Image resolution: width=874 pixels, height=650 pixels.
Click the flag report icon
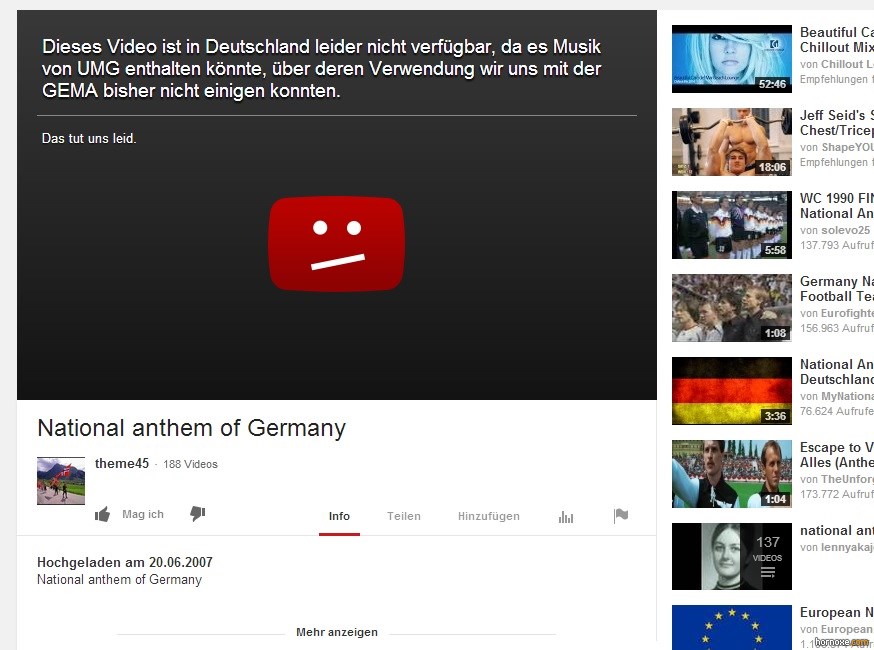pos(621,516)
